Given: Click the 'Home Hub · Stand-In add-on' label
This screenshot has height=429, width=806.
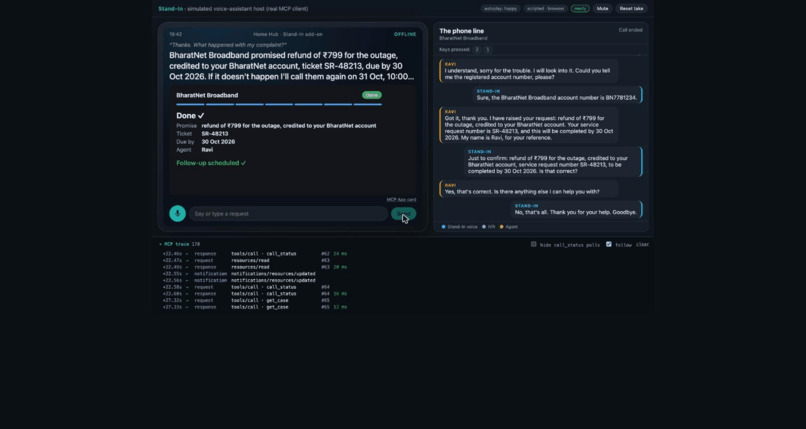Looking at the screenshot, I should [x=288, y=34].
